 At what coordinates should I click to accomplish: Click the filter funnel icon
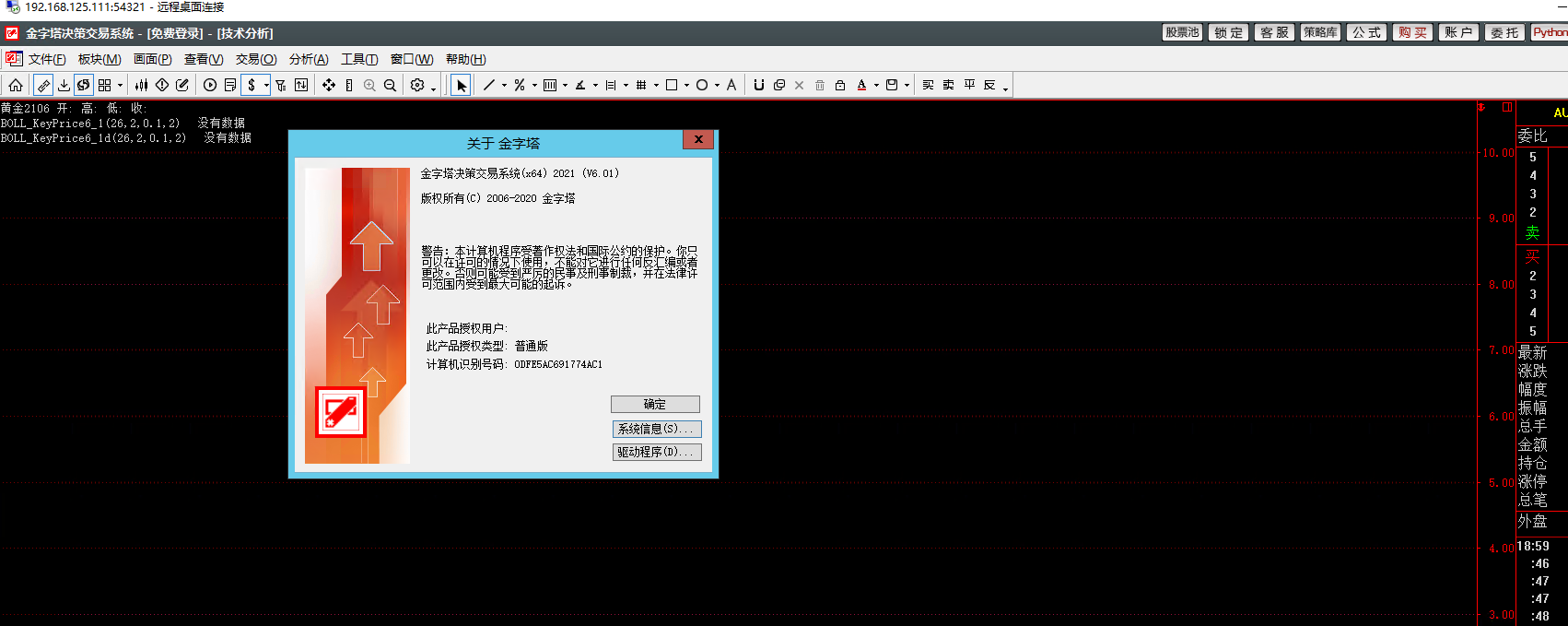[x=281, y=85]
